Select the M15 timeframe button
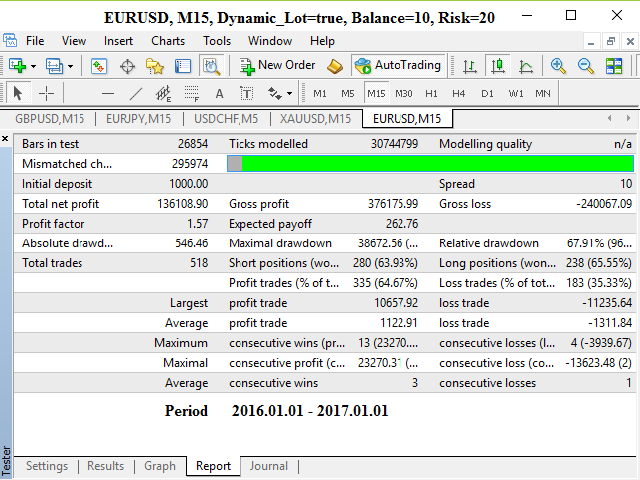640x480 pixels. click(x=376, y=93)
